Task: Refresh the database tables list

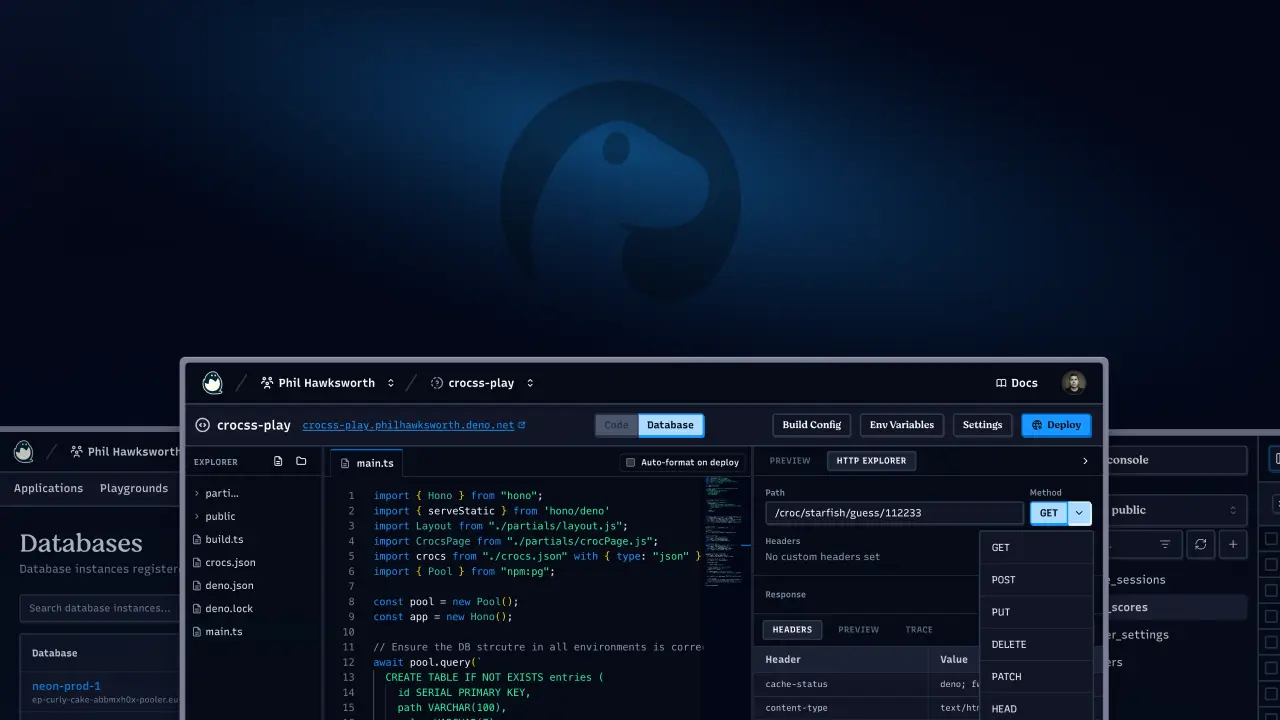Action: 1200,544
